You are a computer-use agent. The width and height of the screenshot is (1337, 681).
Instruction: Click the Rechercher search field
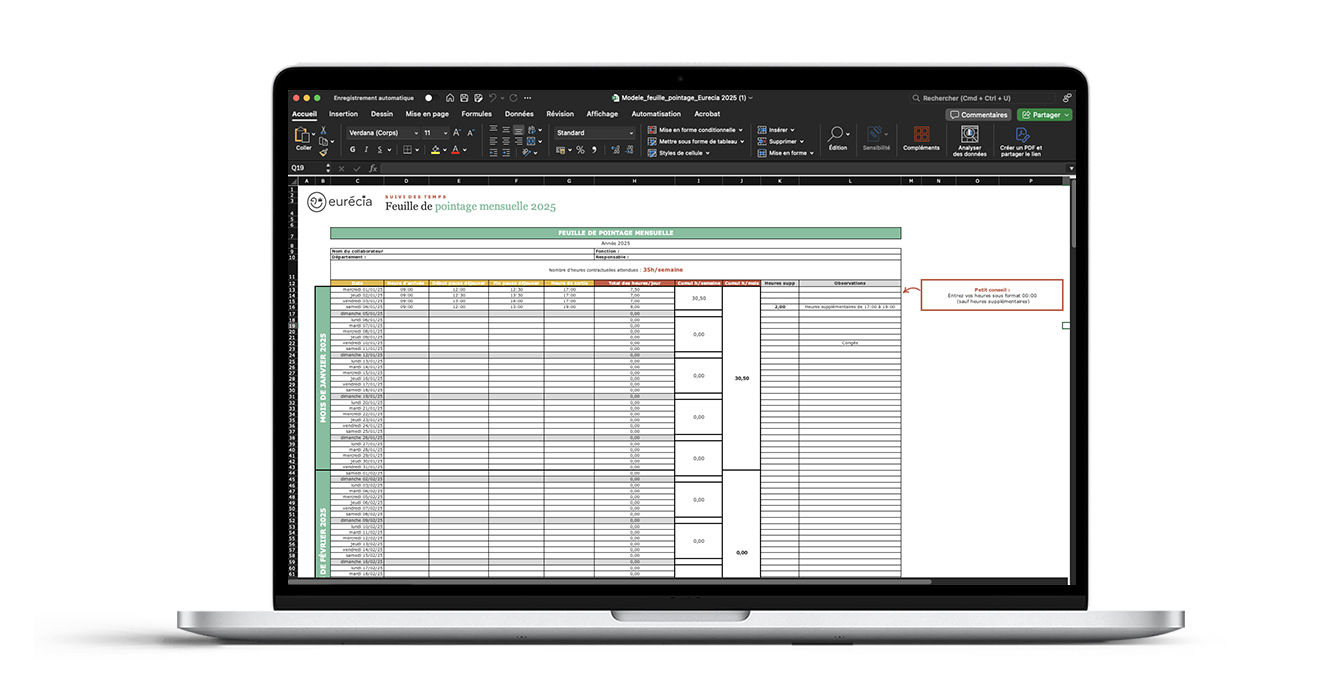click(983, 98)
